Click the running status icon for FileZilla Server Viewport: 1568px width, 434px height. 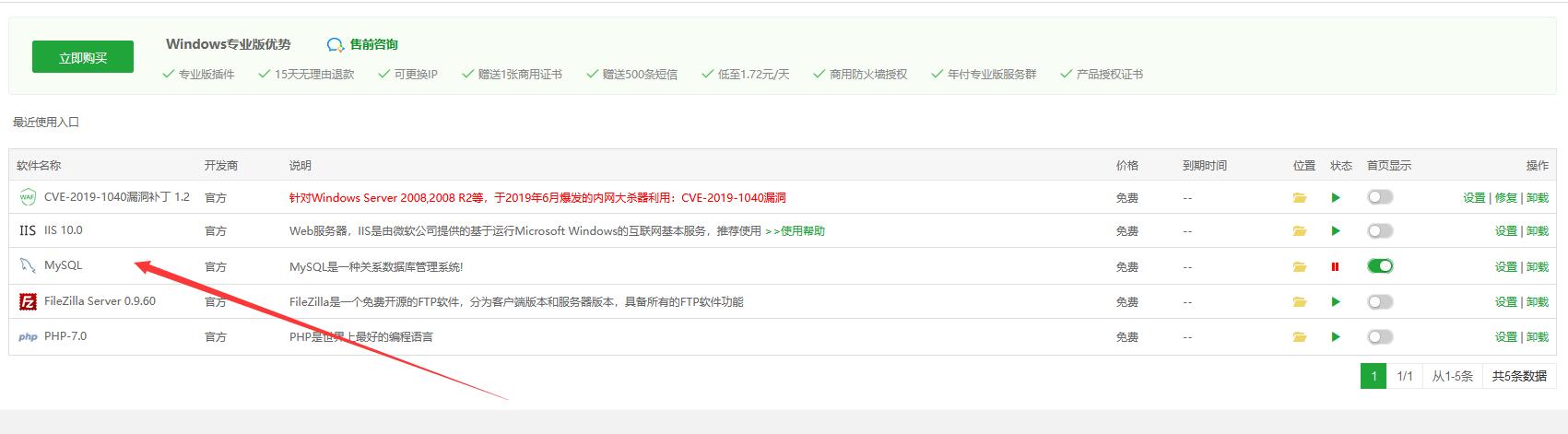click(1336, 301)
